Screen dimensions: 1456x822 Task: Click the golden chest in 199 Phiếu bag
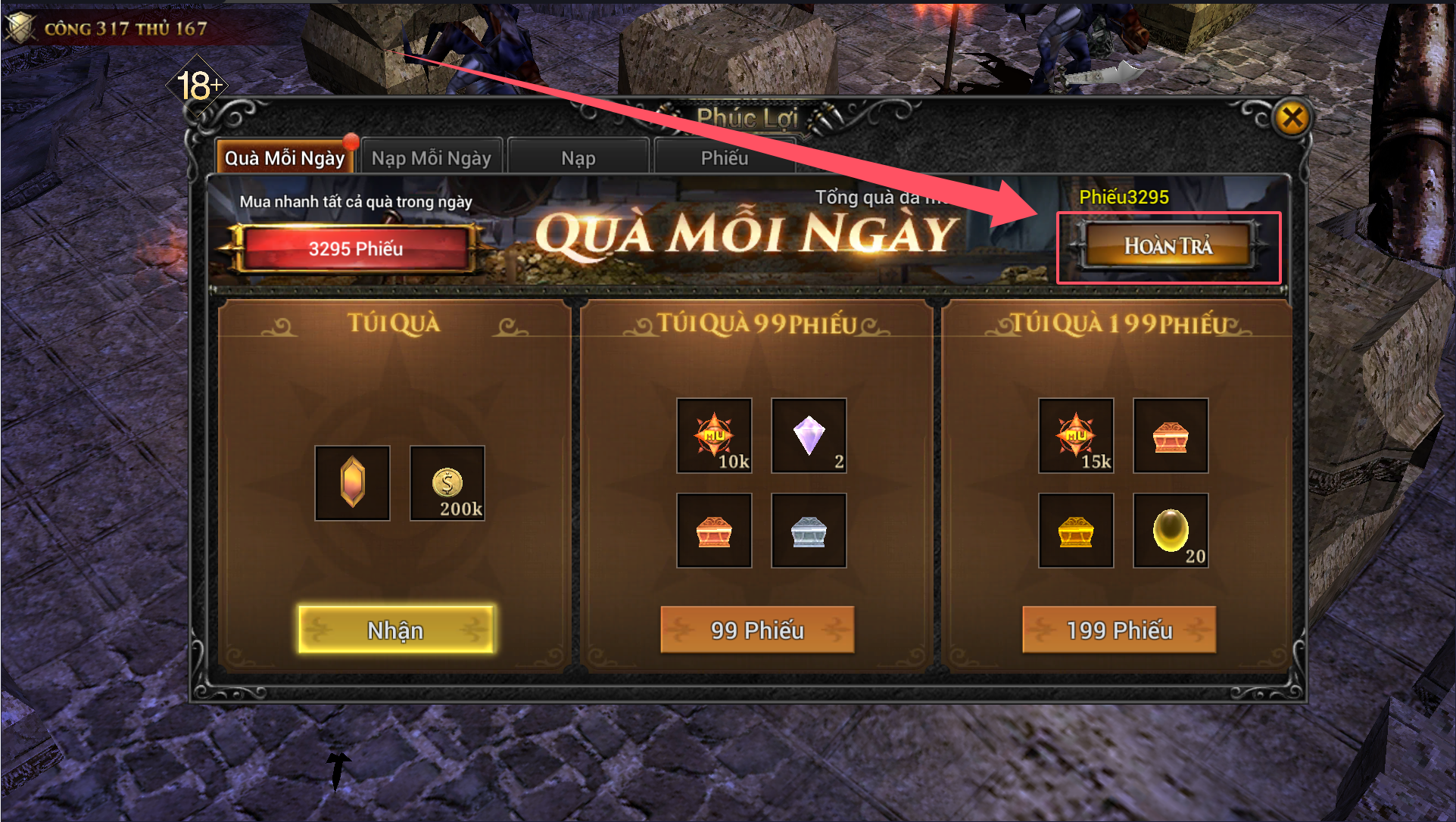[1076, 531]
